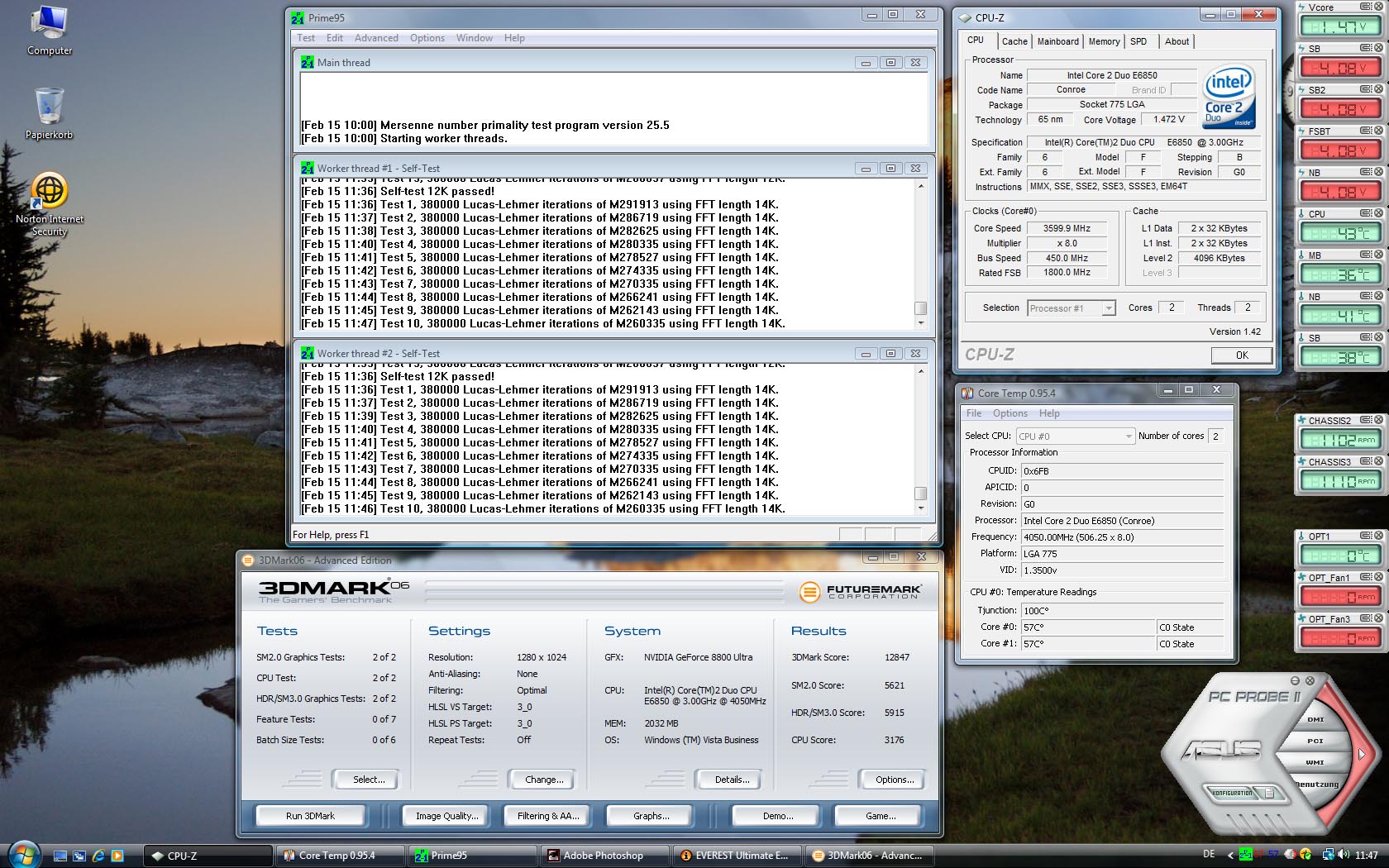Open the Computer desktop icon
The height and width of the screenshot is (868, 1389).
tap(49, 30)
